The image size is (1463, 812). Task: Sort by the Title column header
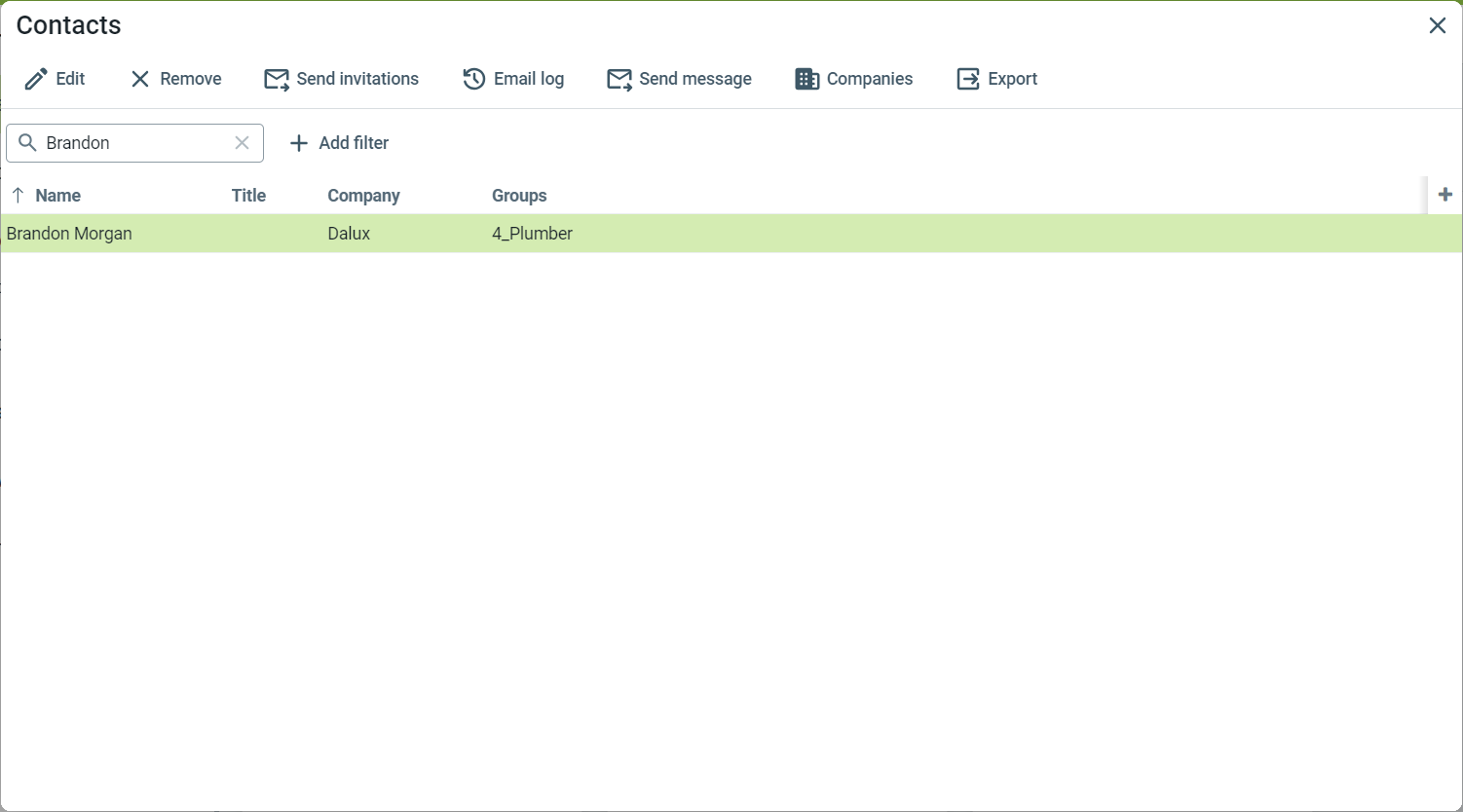[x=248, y=196]
